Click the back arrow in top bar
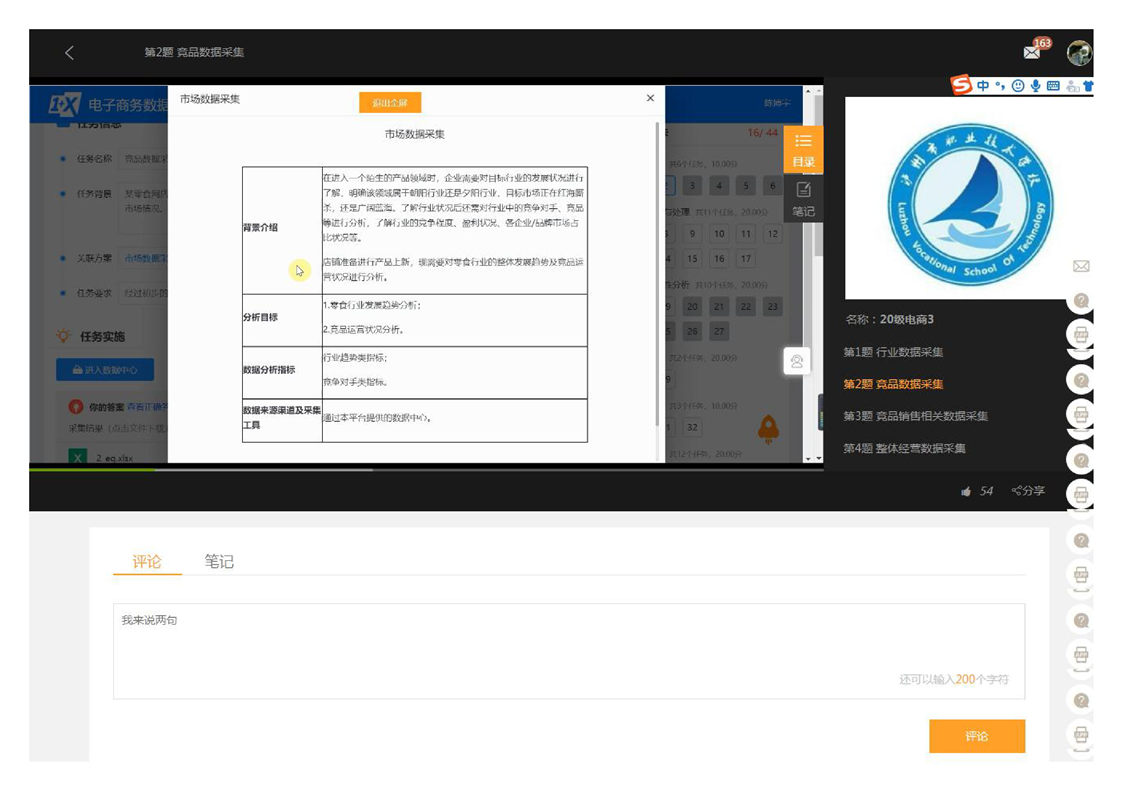1122x793 pixels. click(69, 53)
